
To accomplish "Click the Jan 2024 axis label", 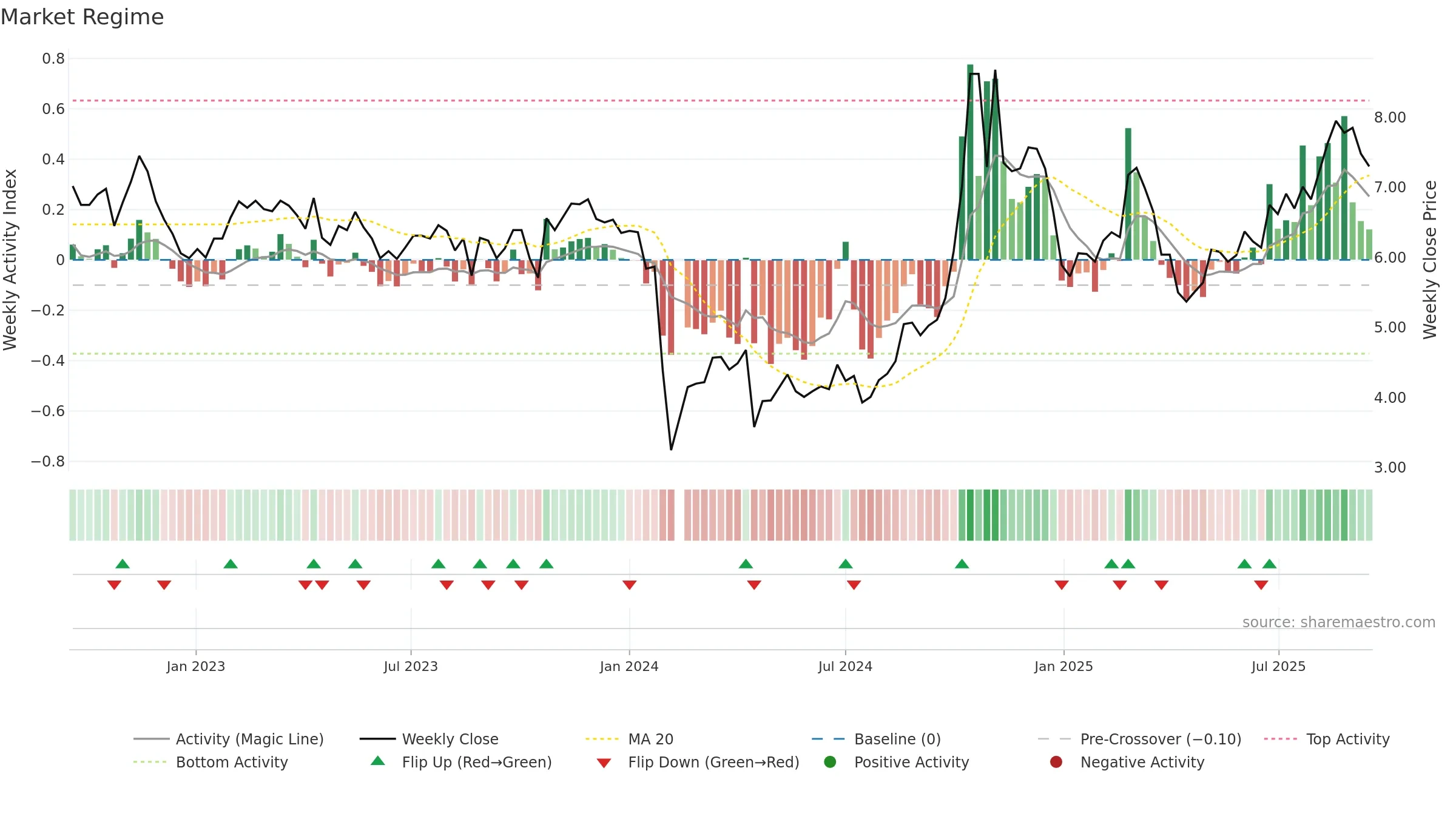I will [x=629, y=666].
